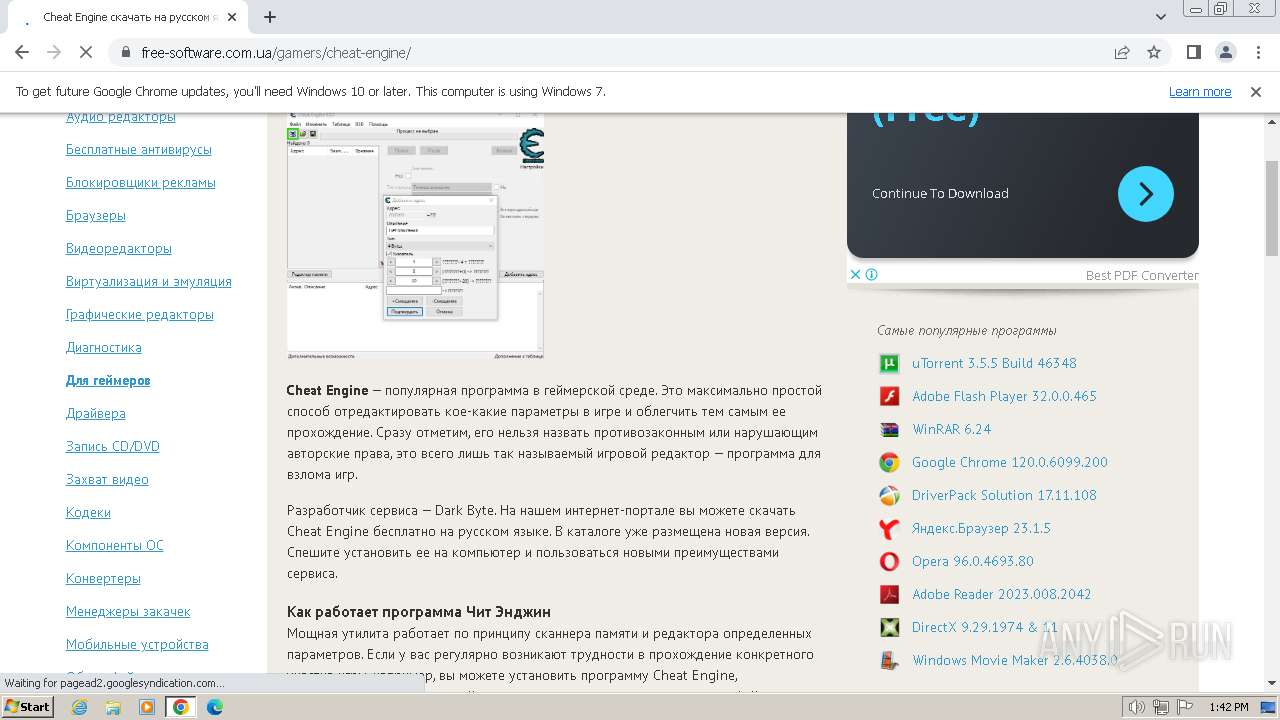Open Microsoft Edge from the taskbar

click(x=214, y=707)
